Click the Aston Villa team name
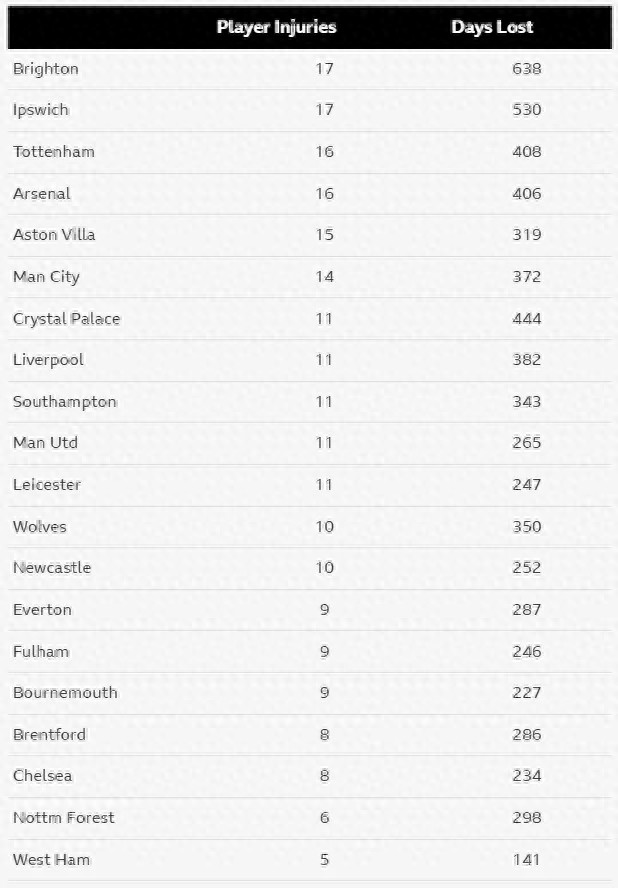This screenshot has width=618, height=888. [54, 235]
